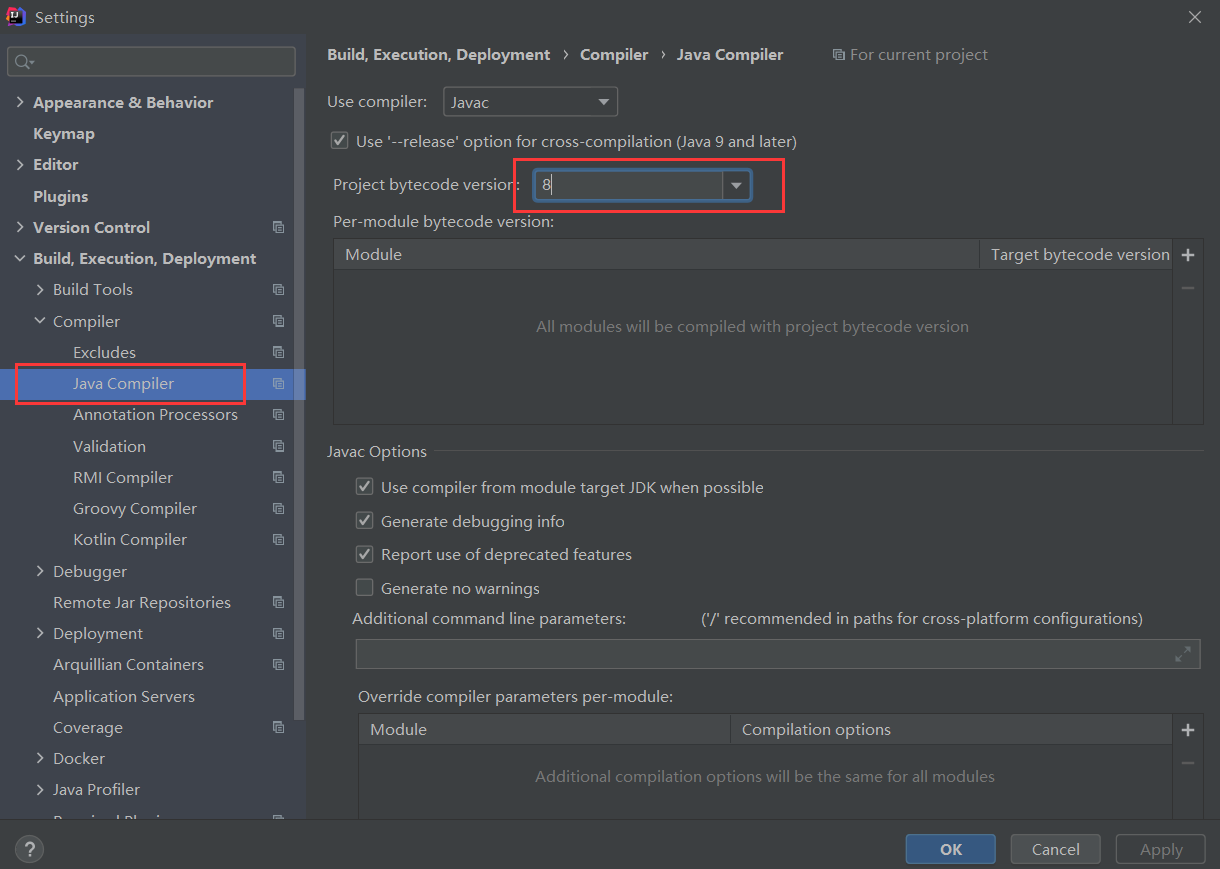Click Cancel to discard changes
This screenshot has width=1220, height=869.
[x=1056, y=849]
